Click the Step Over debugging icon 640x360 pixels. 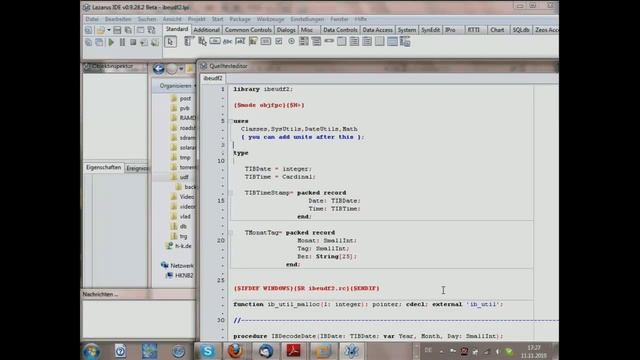click(x=155, y=42)
